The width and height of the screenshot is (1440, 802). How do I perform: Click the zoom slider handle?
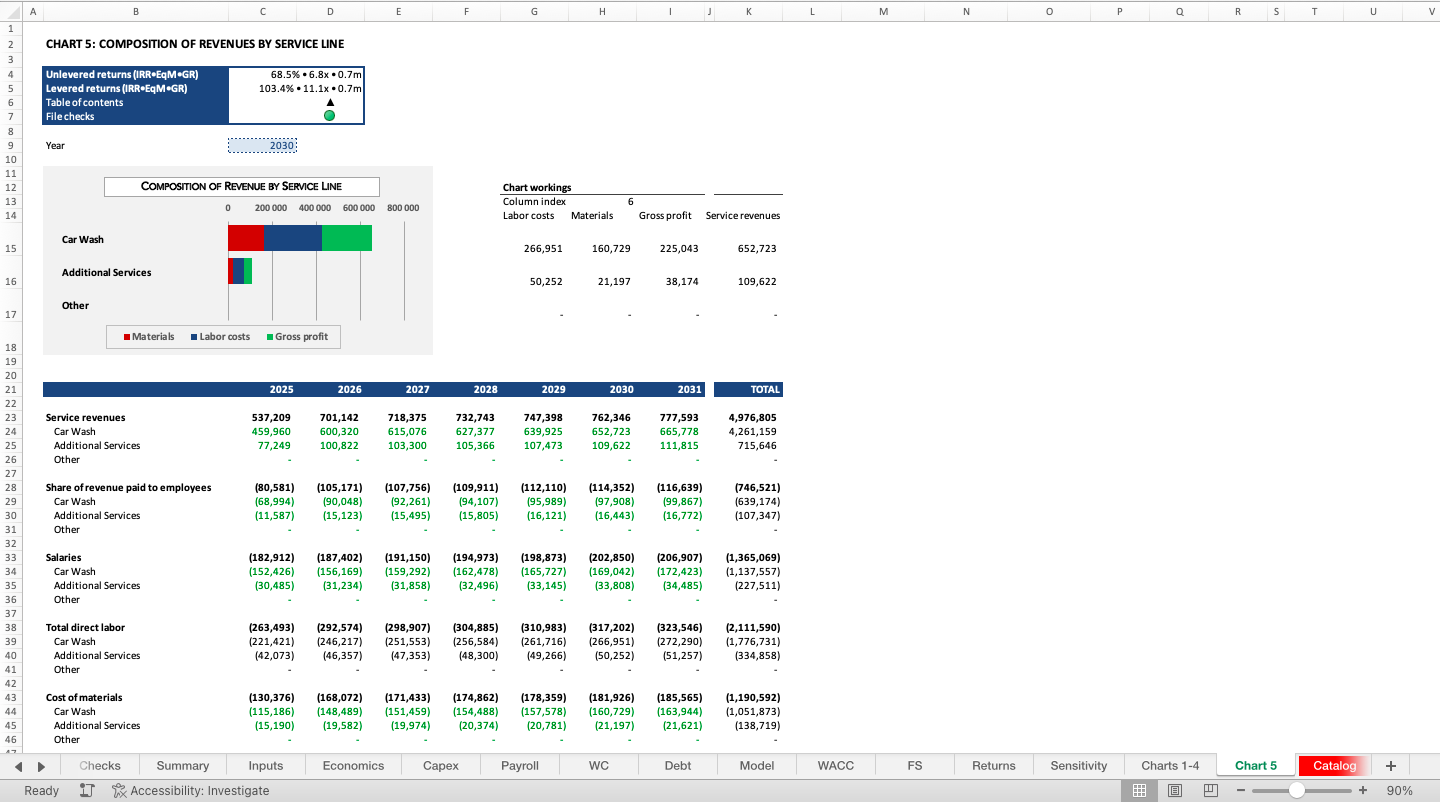click(x=1297, y=790)
